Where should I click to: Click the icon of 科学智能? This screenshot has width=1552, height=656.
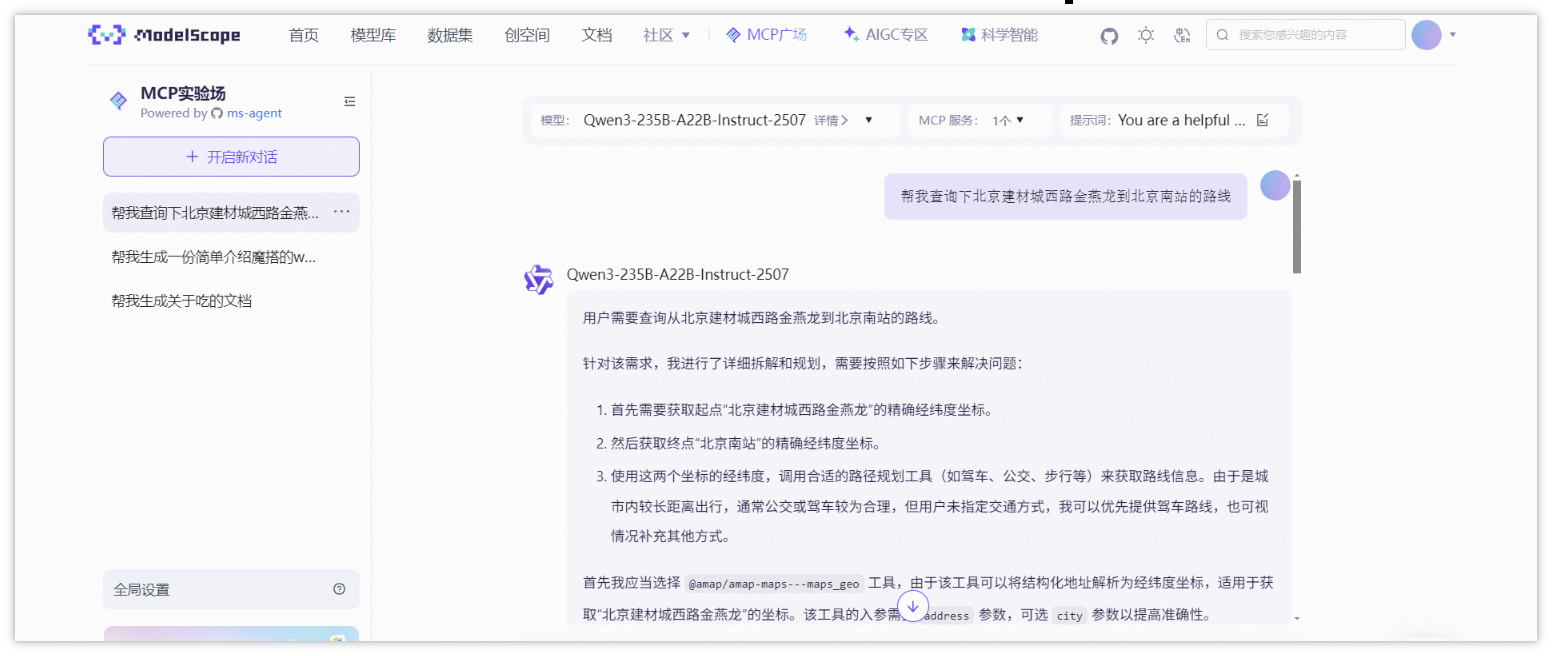(x=968, y=35)
